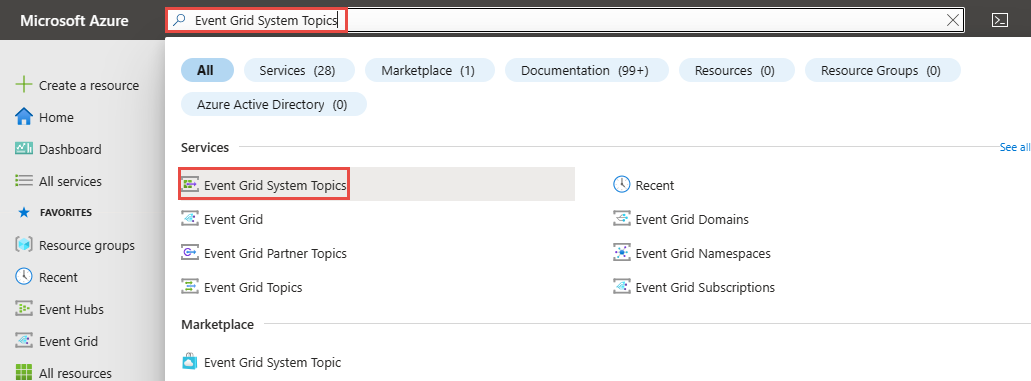Filter results by Services (28)
Screen dimensions: 1031x381
(x=299, y=70)
